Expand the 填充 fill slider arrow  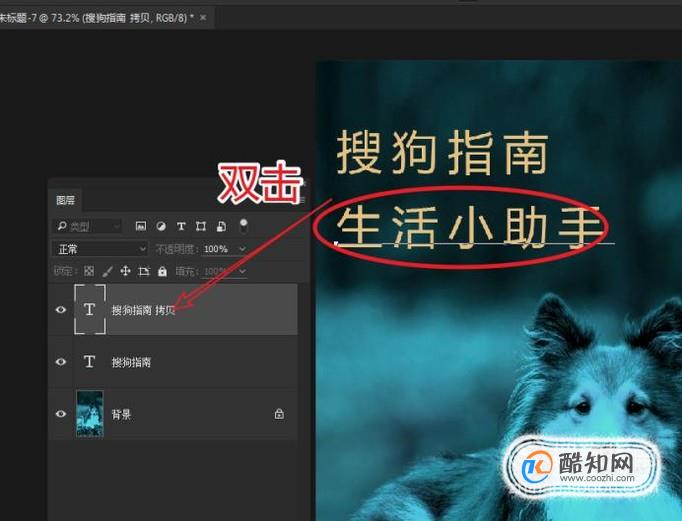242,271
